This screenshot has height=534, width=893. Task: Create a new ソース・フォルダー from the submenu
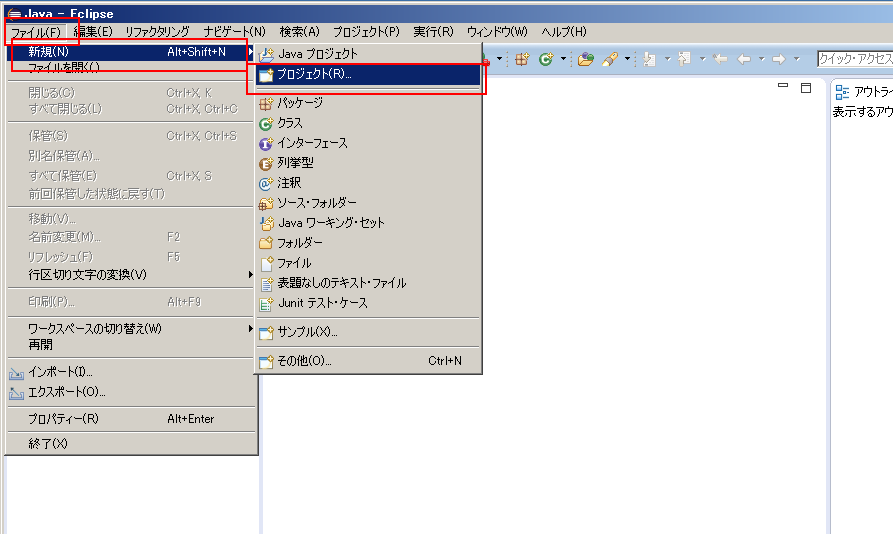368,203
